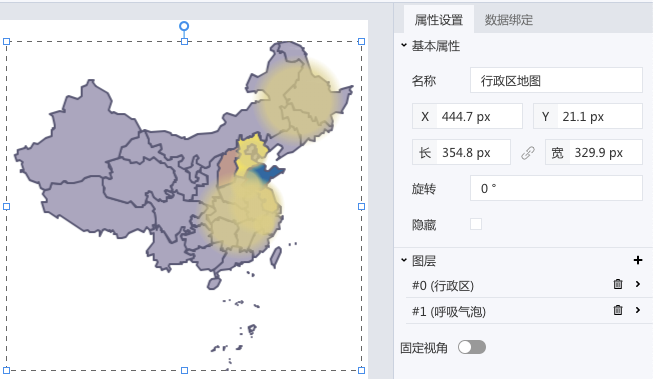Viewport: 653px width, 379px height.
Task: Click the aspect ratio link icon
Action: pos(528,153)
